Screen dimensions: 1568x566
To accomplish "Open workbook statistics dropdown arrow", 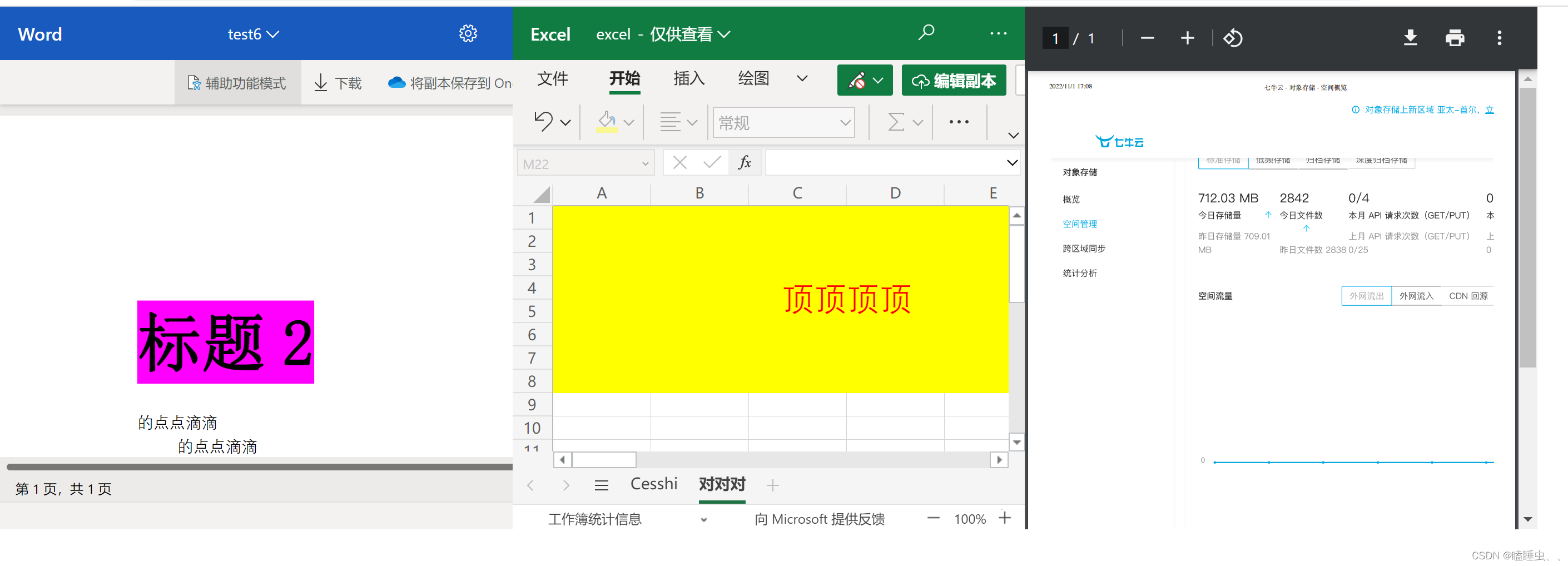I will tap(703, 520).
